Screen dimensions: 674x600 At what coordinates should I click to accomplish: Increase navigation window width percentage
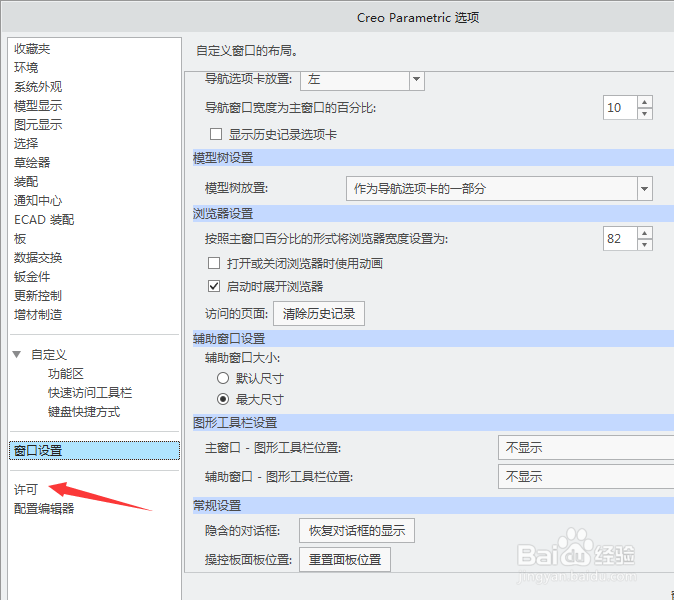[644, 102]
